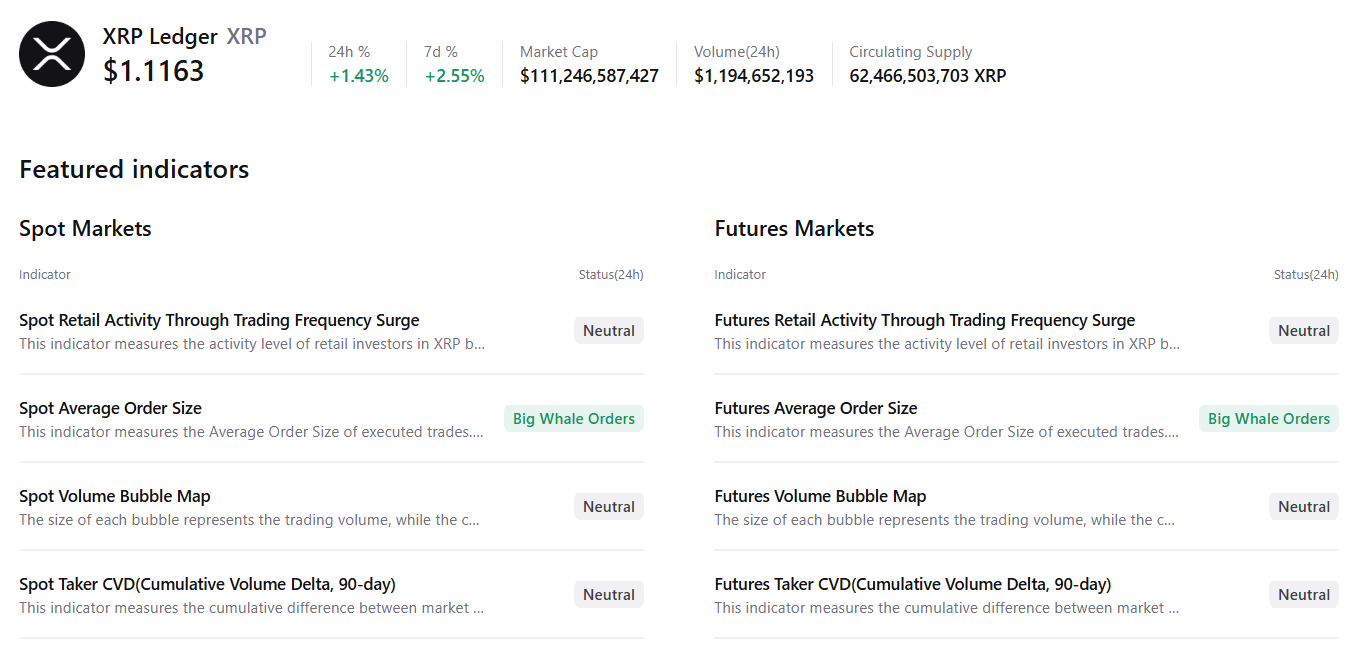The width and height of the screenshot is (1370, 654).
Task: Click the Status(24h) header under Futures Markets
Action: tap(1306, 274)
